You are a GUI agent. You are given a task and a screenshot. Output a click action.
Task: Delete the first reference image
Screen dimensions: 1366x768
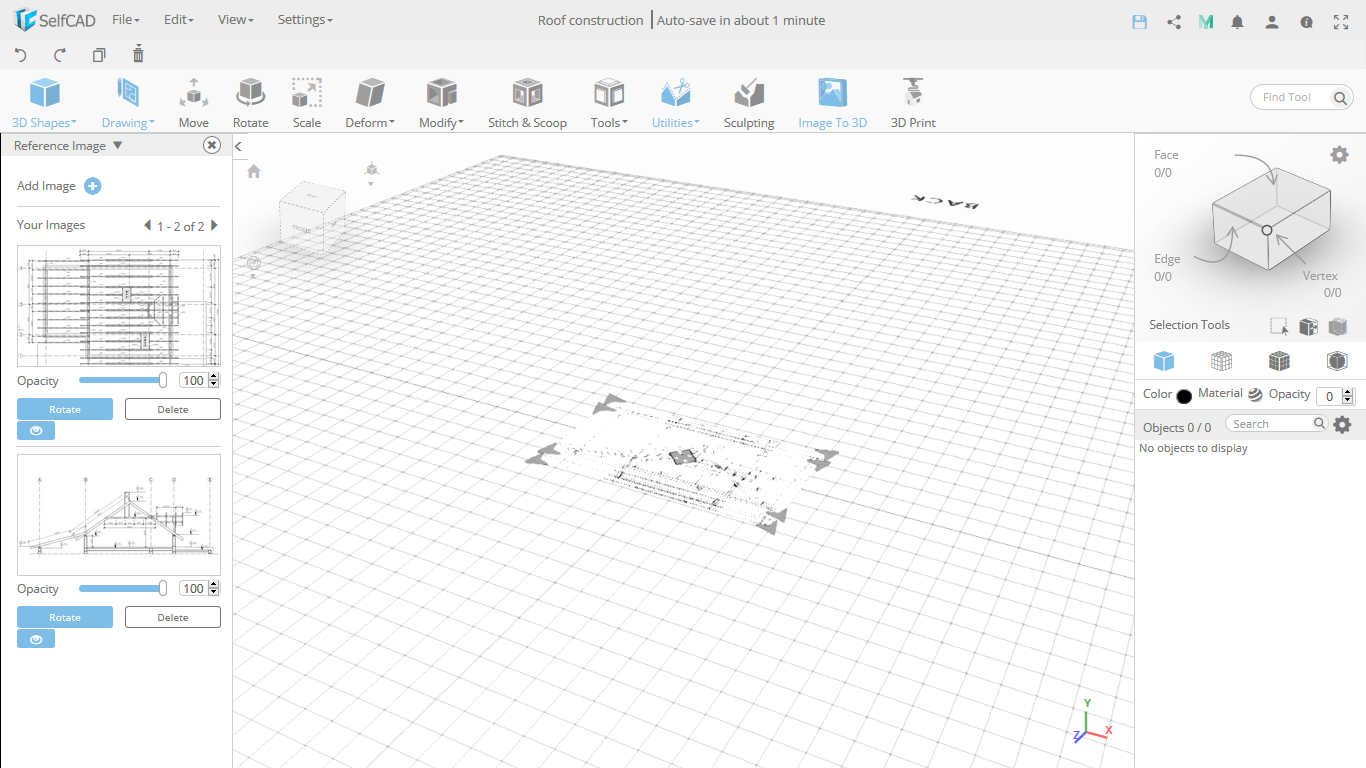[173, 409]
